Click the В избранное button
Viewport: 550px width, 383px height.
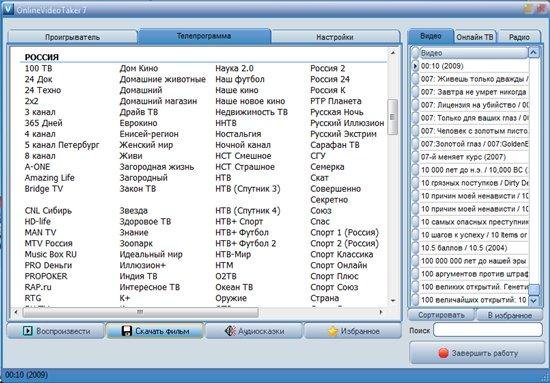[x=510, y=315]
